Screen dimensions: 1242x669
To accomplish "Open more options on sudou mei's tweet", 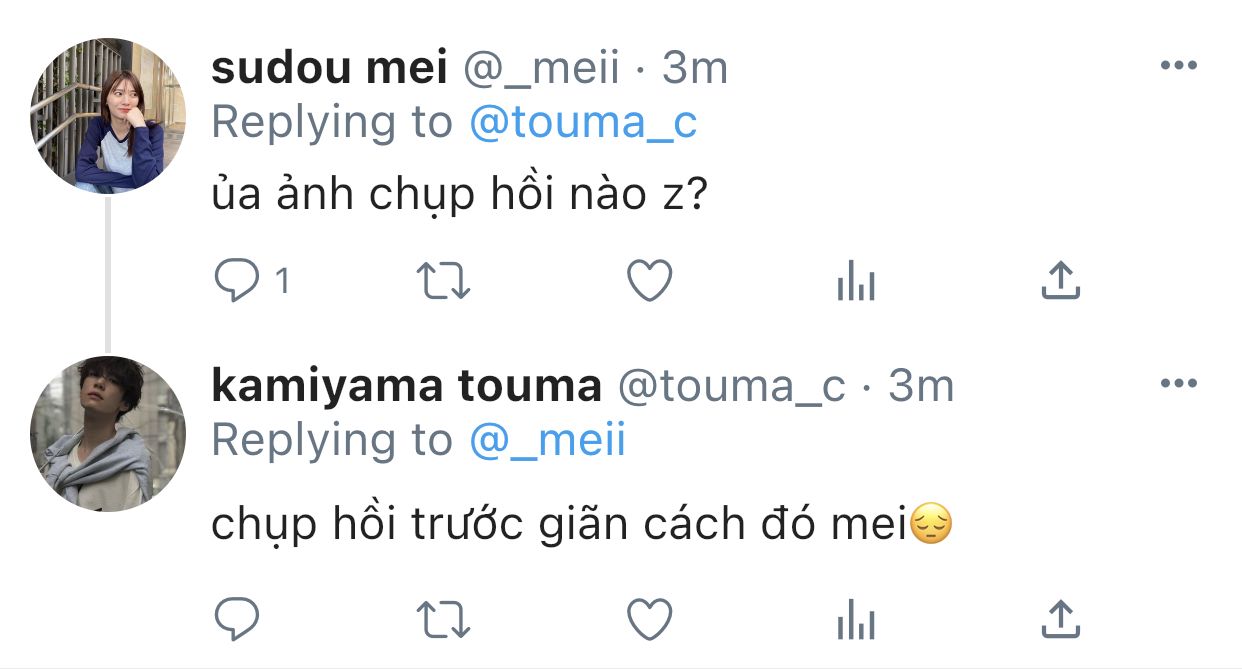I will coord(1178,66).
